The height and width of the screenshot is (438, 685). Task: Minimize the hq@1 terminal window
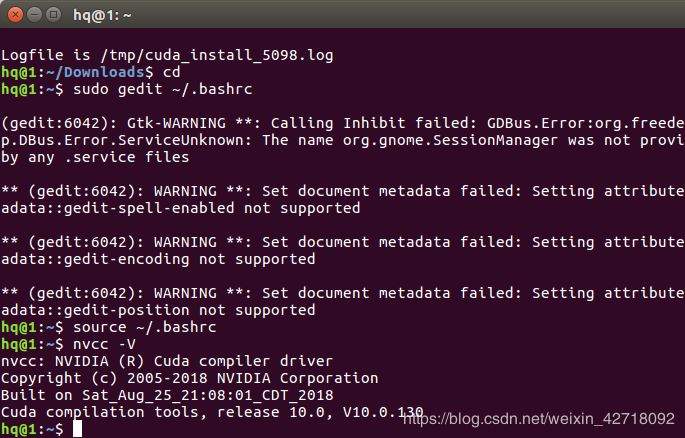click(x=33, y=14)
